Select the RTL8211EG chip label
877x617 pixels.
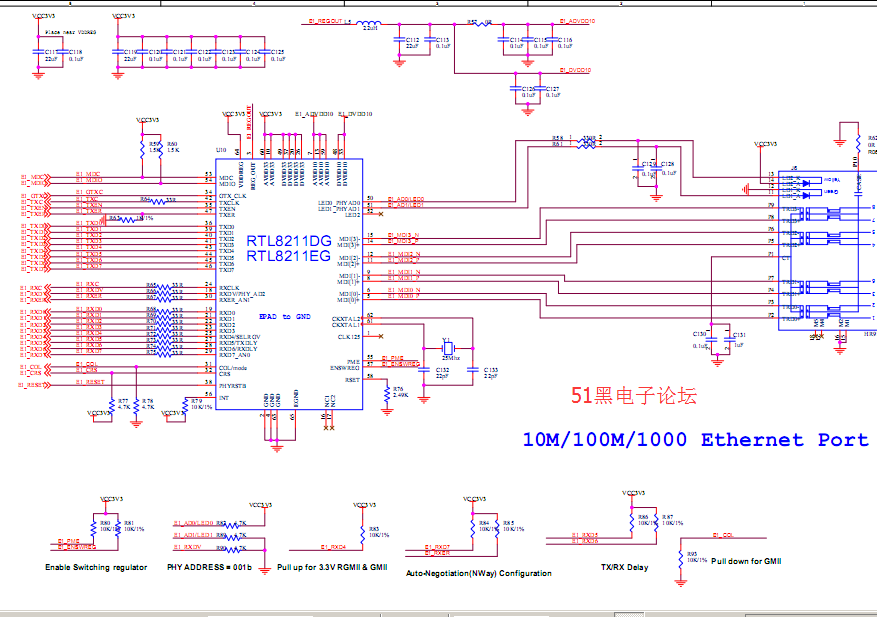click(x=289, y=256)
